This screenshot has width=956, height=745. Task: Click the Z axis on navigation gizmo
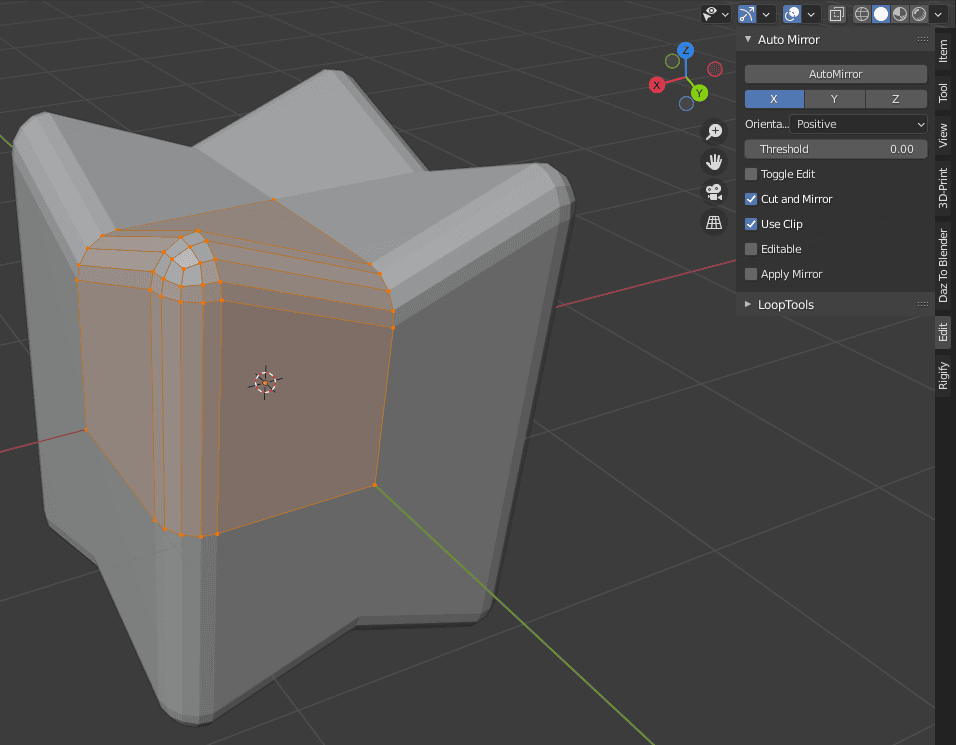click(x=685, y=49)
